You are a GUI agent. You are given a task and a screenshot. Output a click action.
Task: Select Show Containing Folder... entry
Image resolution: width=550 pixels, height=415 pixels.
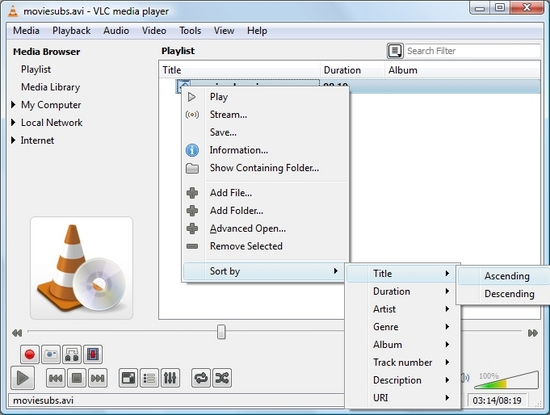266,168
